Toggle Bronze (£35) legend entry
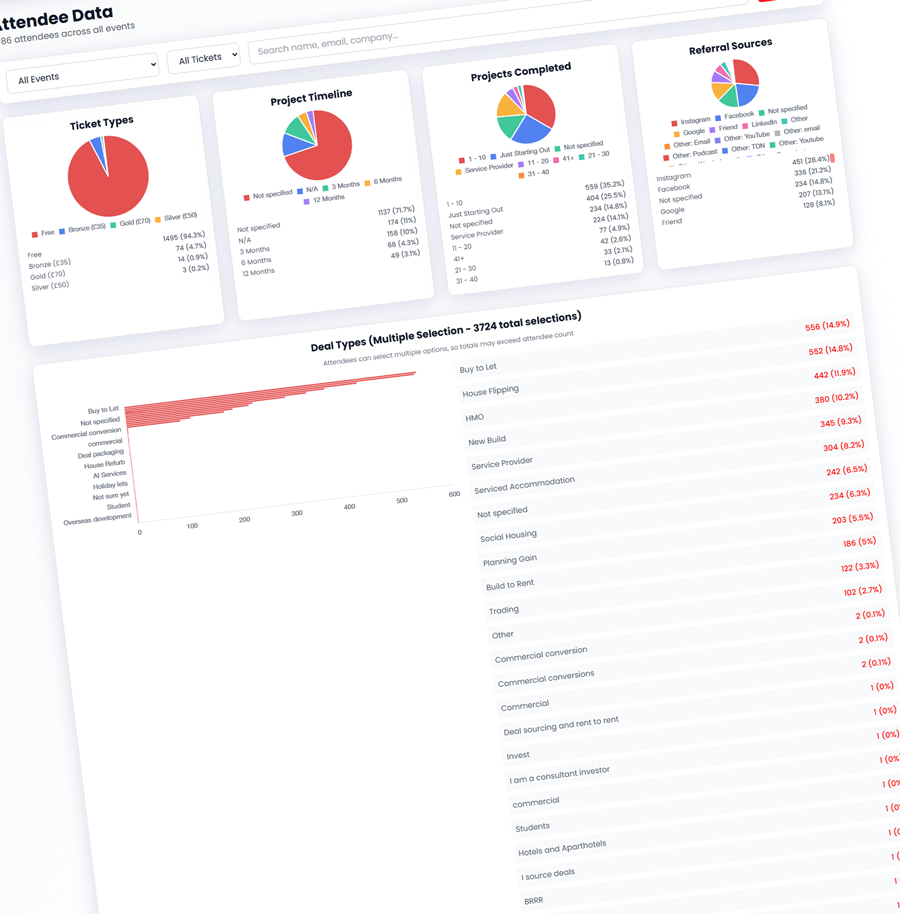Screen dimensions: 900x914 coord(82,229)
